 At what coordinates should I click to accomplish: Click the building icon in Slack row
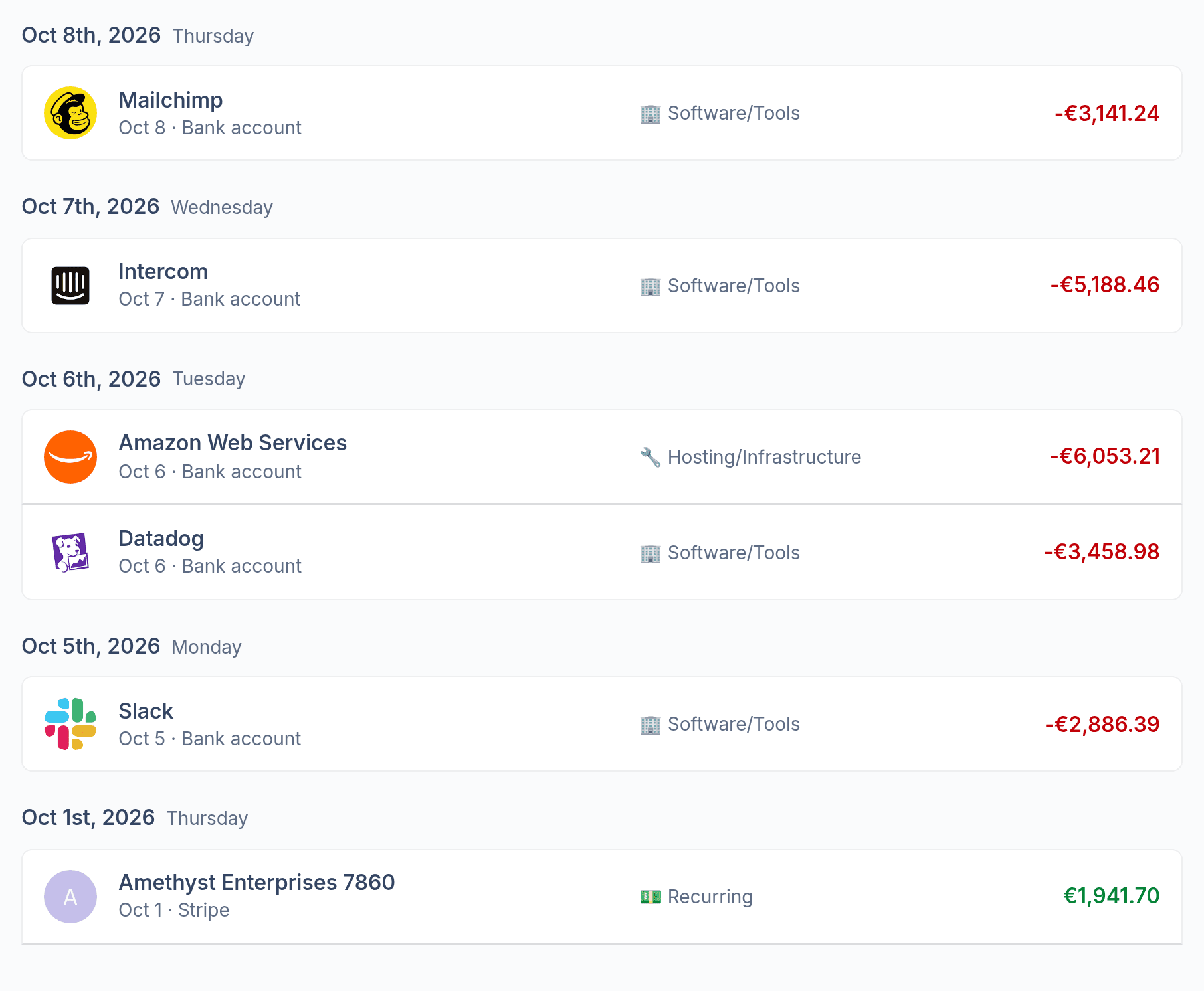coord(651,725)
